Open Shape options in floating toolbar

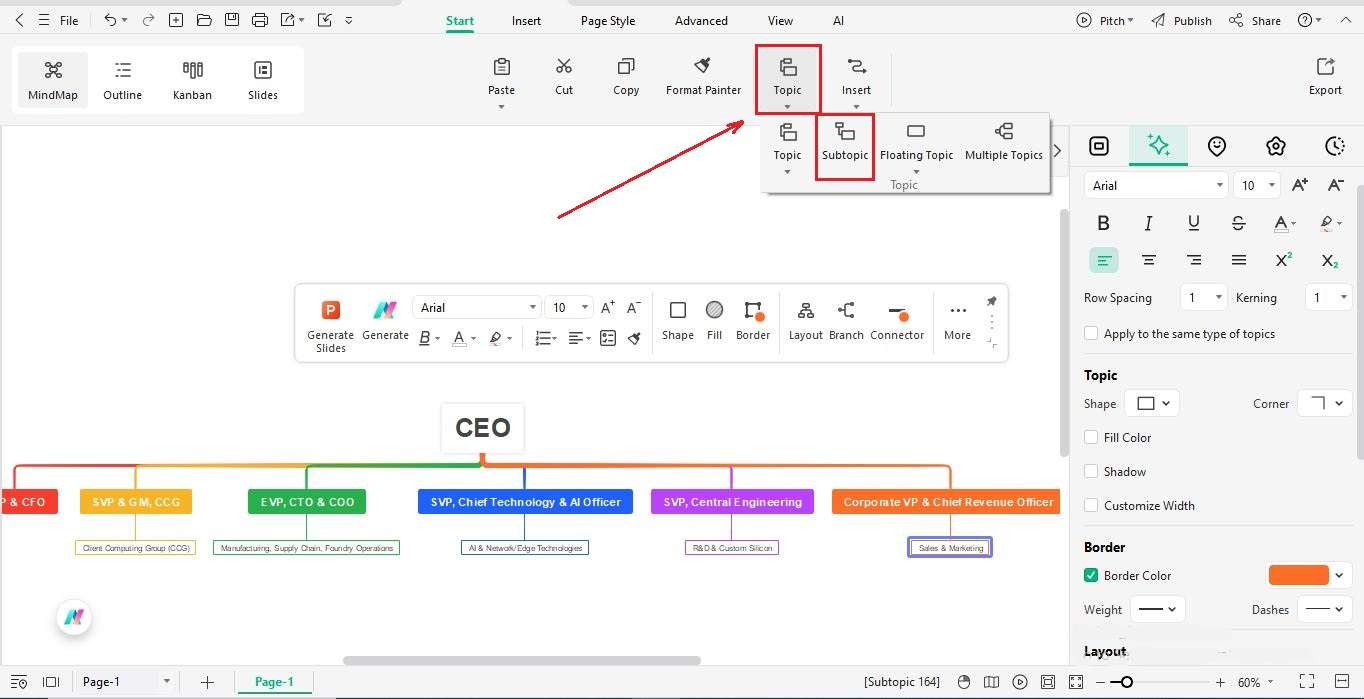pos(678,320)
